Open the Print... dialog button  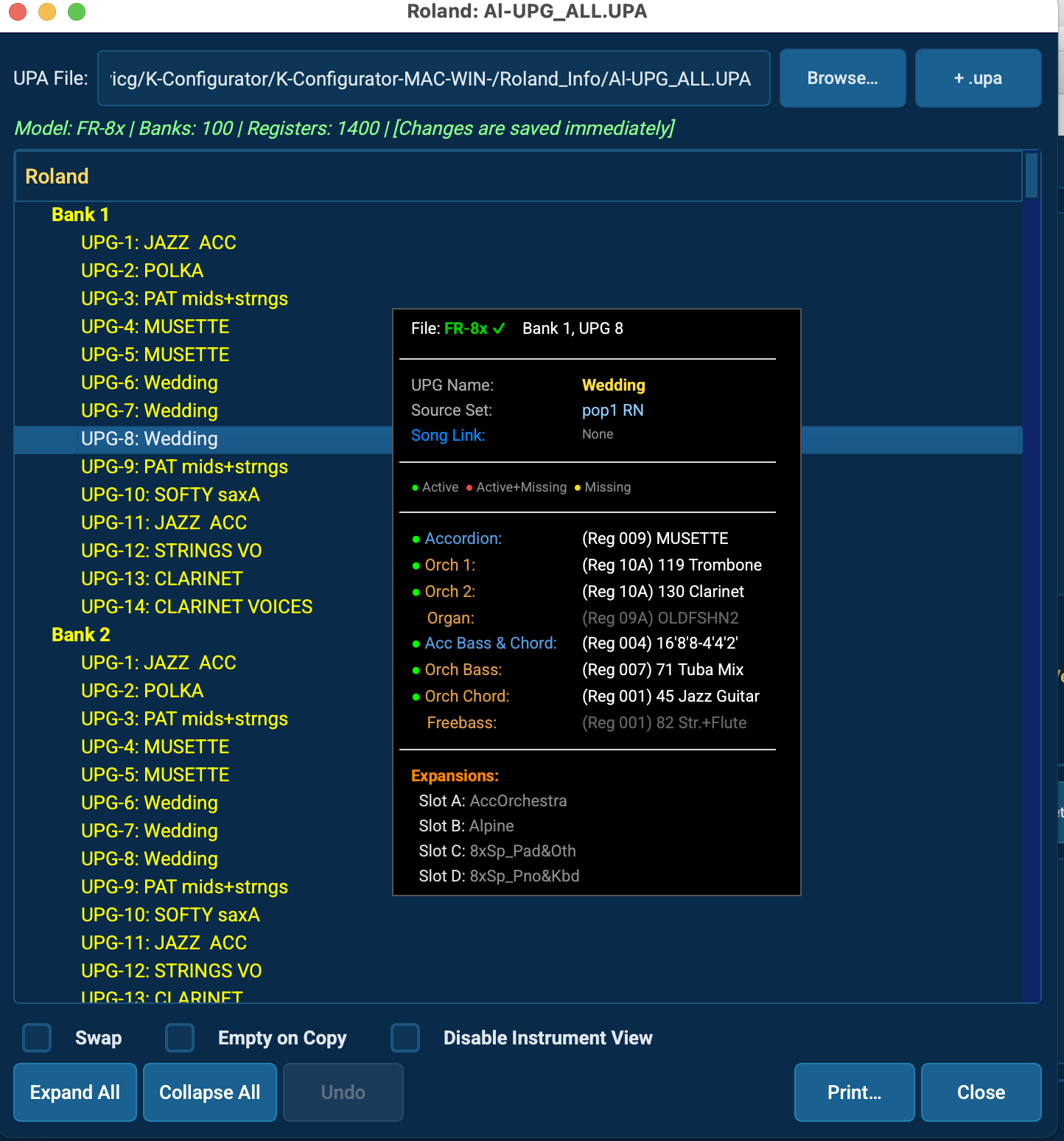[855, 1092]
